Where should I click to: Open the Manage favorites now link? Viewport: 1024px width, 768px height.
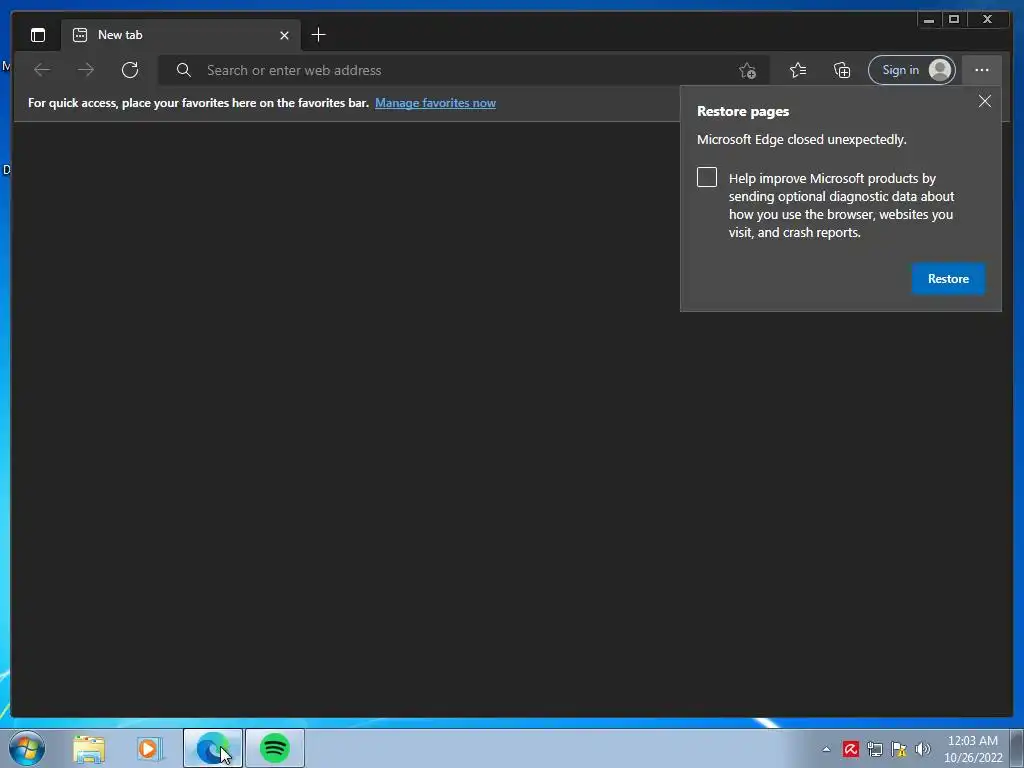tap(435, 103)
